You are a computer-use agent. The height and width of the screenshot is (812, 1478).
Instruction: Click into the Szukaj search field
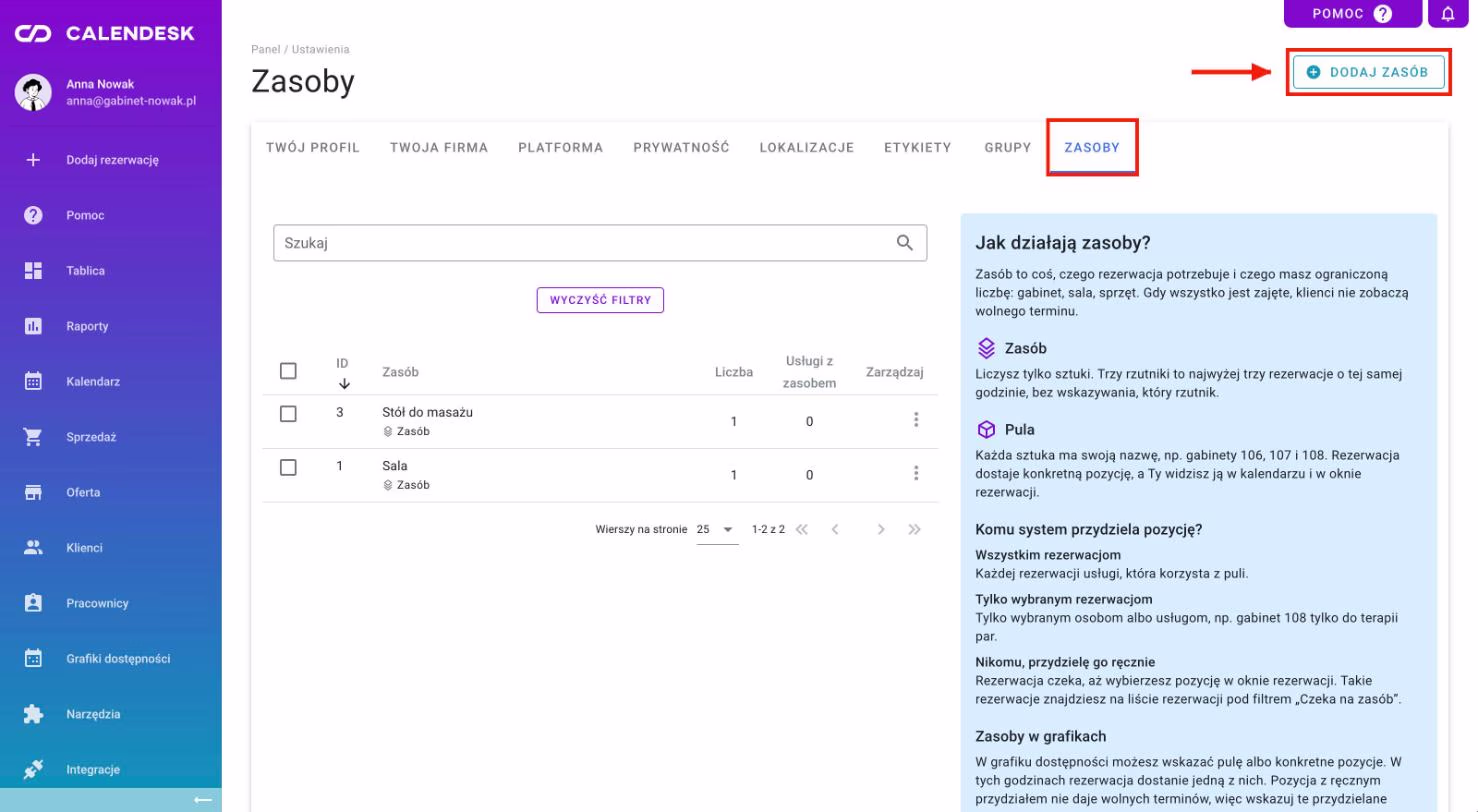click(600, 243)
